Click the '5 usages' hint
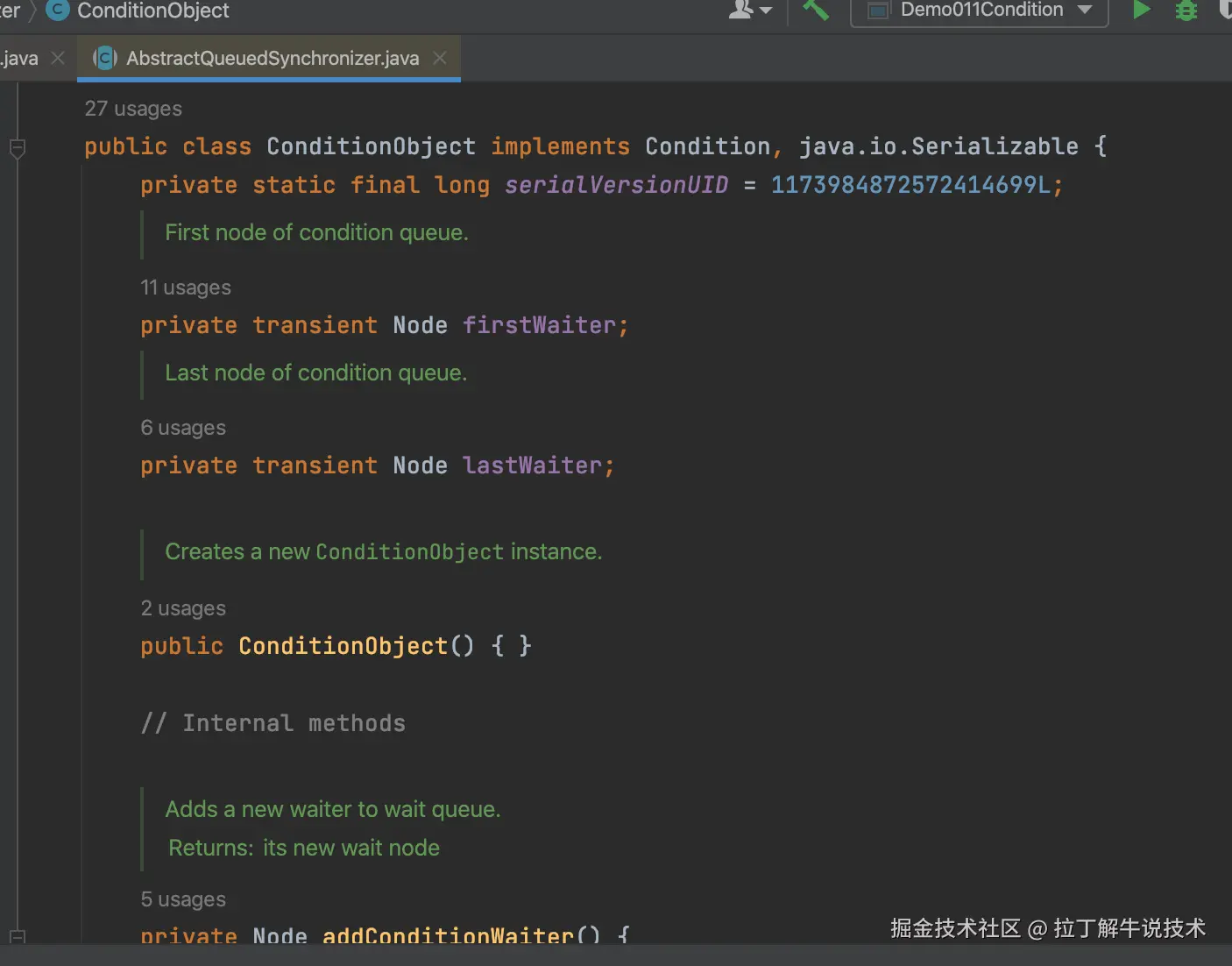 click(183, 899)
